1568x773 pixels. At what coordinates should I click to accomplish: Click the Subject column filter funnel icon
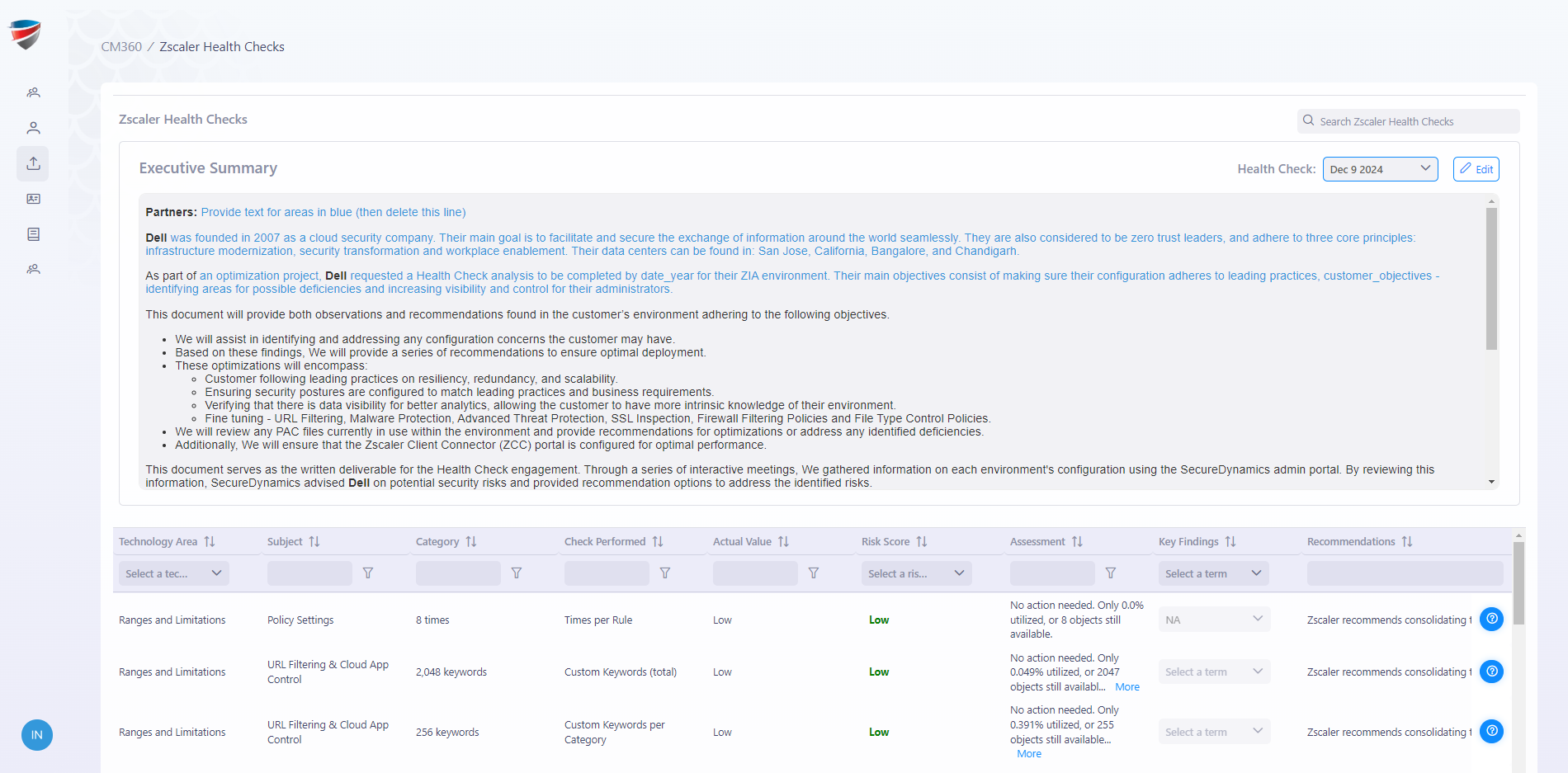(x=368, y=573)
